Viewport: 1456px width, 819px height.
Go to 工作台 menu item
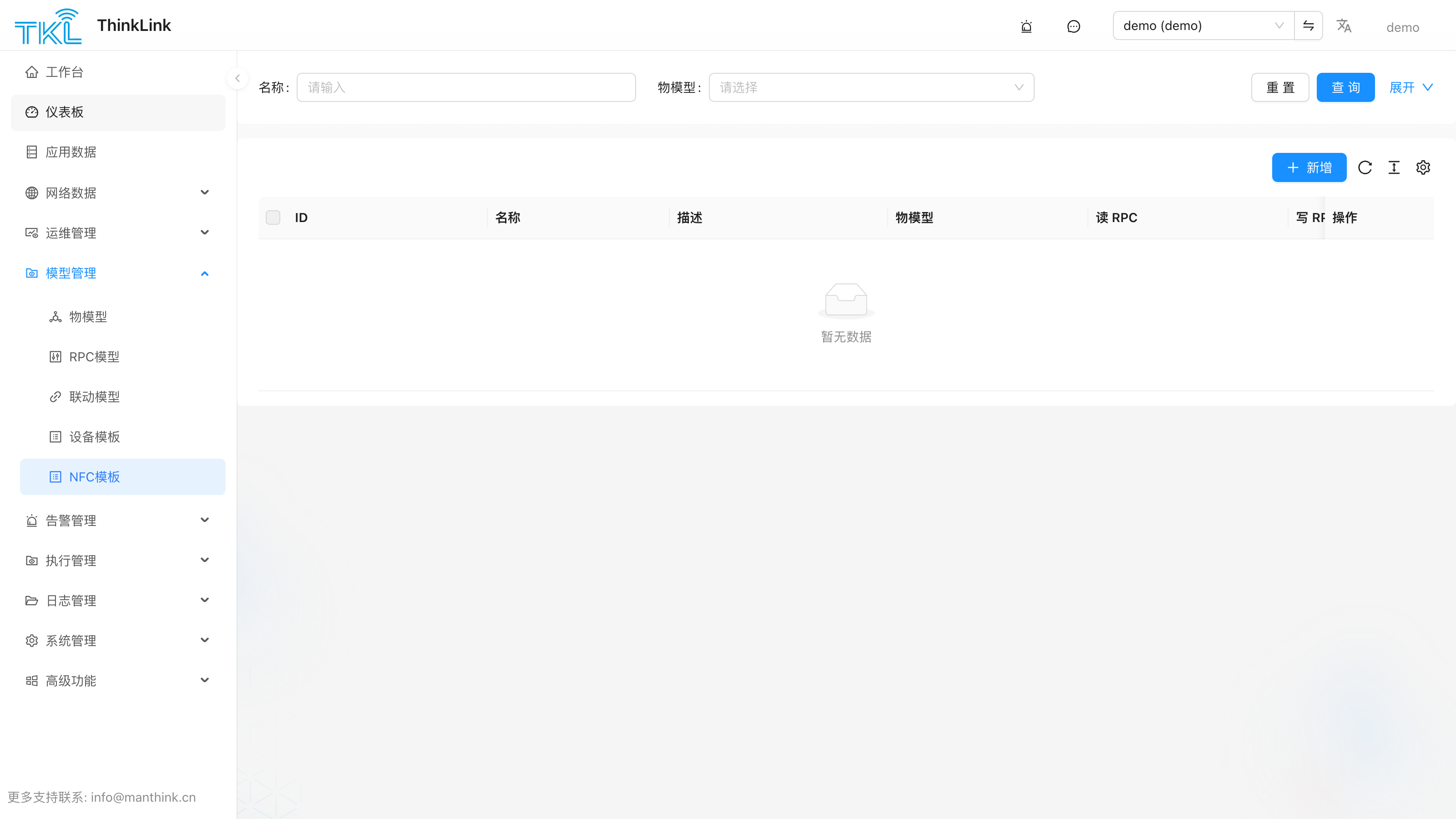coord(118,72)
